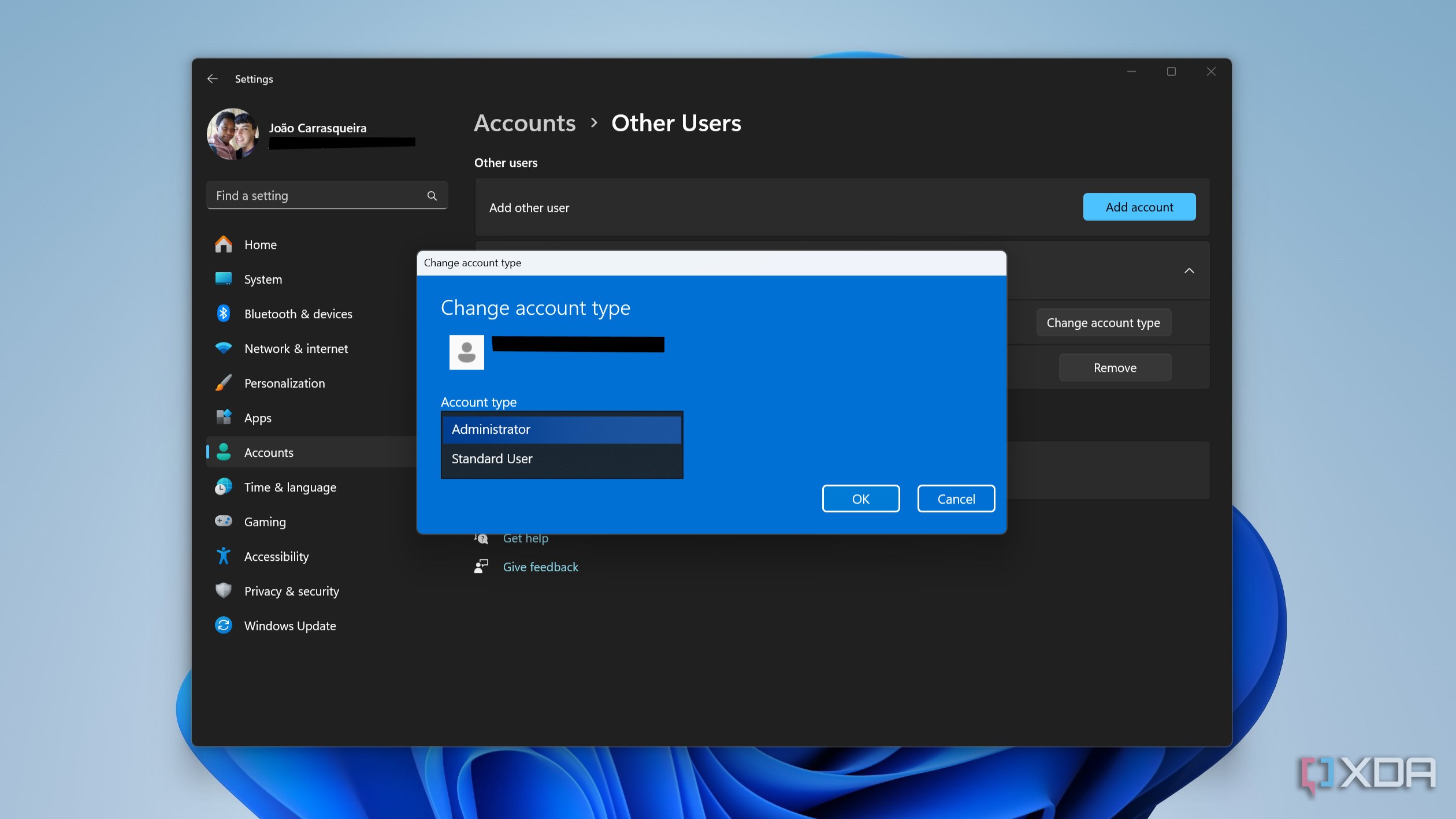Click the Windows Update icon

(x=224, y=625)
